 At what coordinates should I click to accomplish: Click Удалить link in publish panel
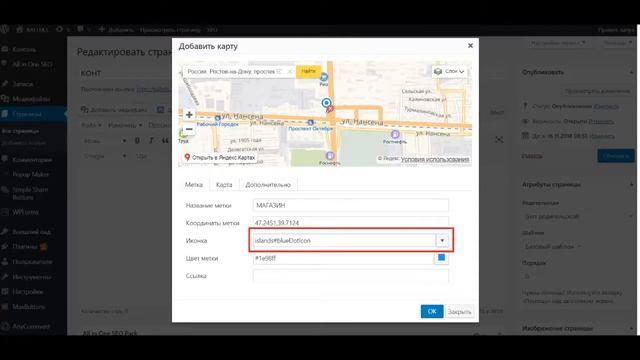pos(532,156)
